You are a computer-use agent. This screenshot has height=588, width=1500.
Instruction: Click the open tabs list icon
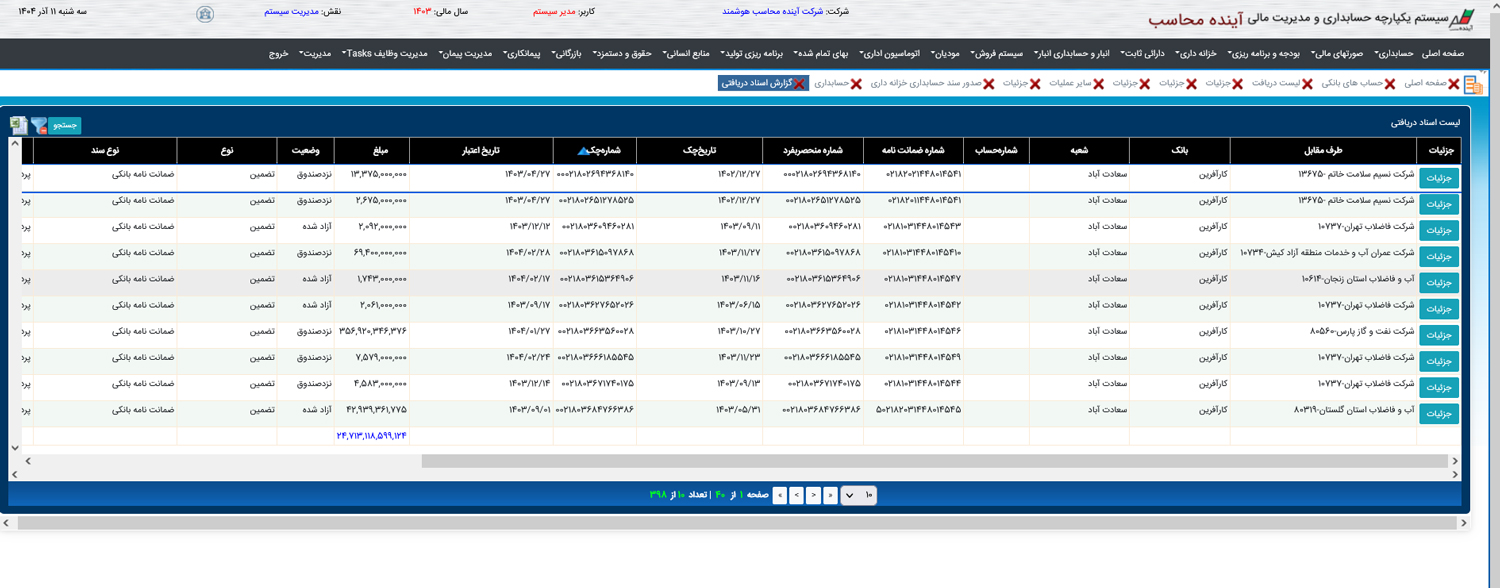(x=1474, y=85)
